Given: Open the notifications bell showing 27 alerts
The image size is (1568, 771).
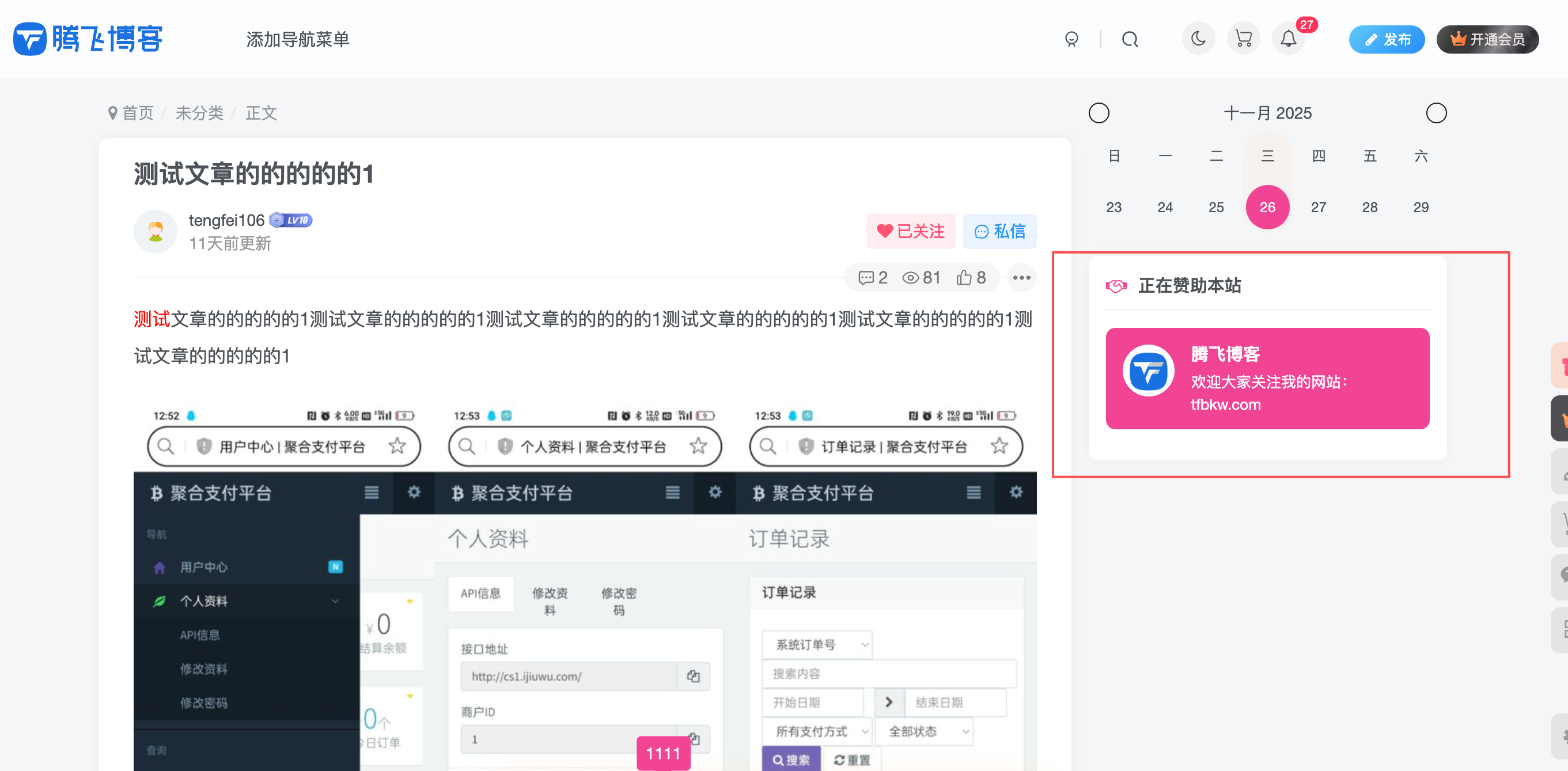Looking at the screenshot, I should tap(1288, 39).
